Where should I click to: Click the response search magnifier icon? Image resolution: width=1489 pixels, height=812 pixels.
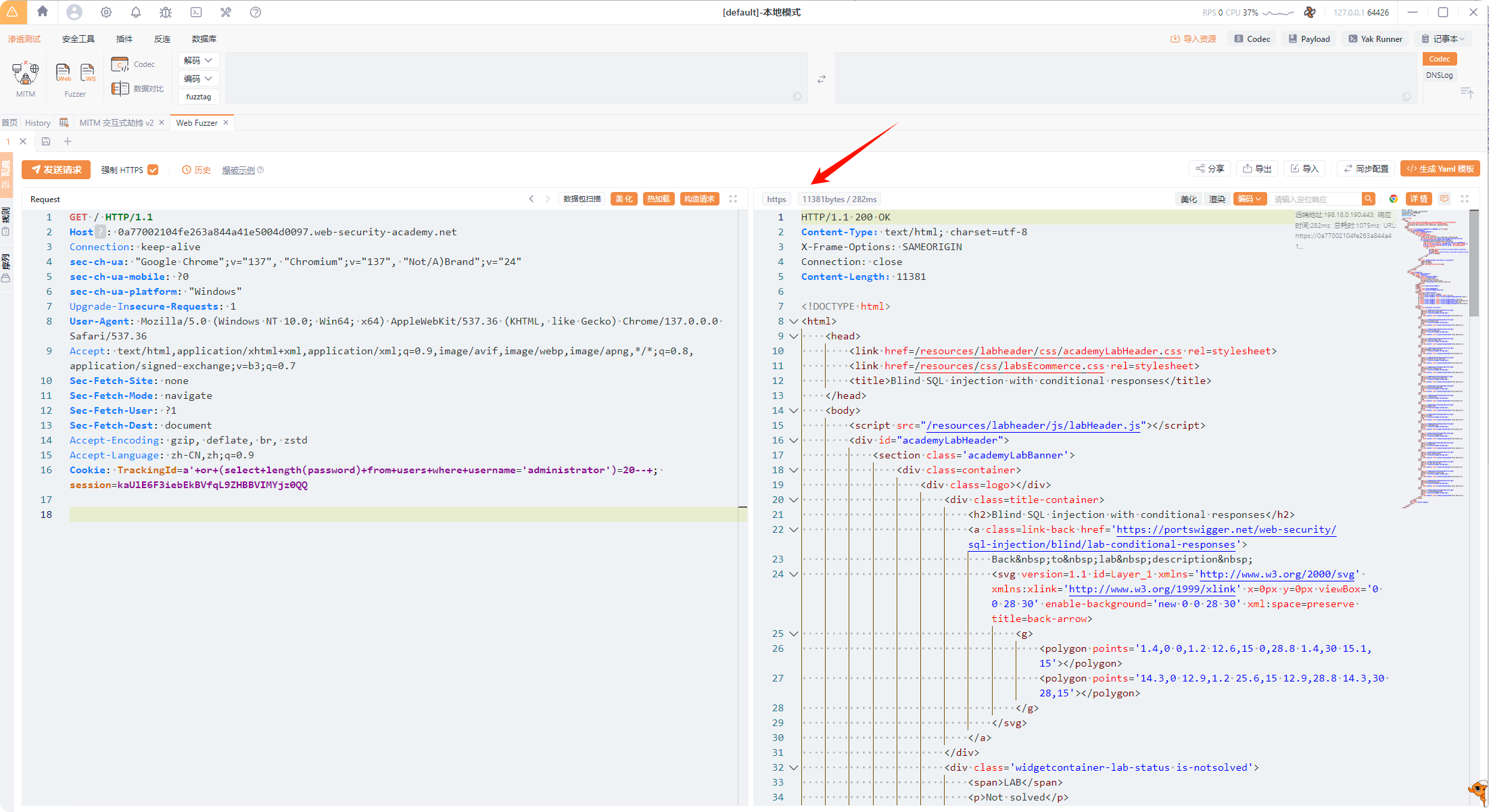point(1368,199)
